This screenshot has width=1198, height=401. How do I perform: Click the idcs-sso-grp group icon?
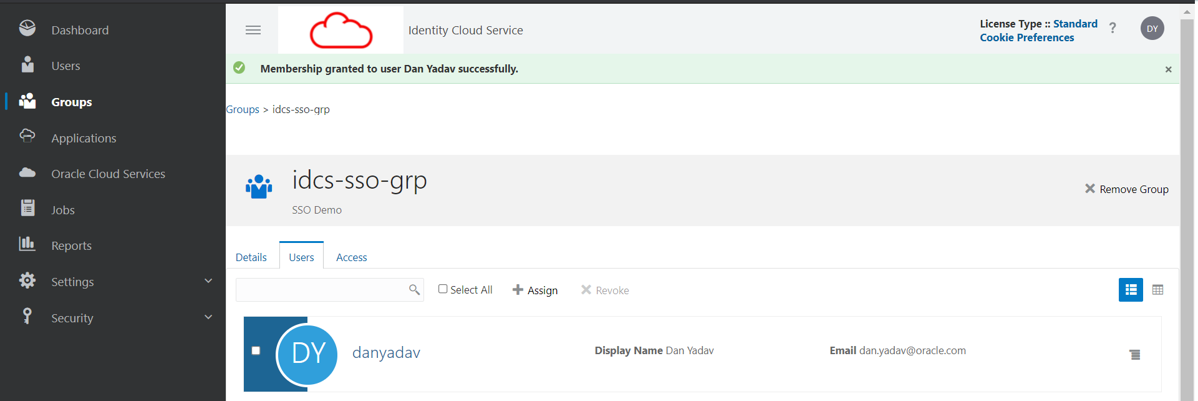pos(258,186)
